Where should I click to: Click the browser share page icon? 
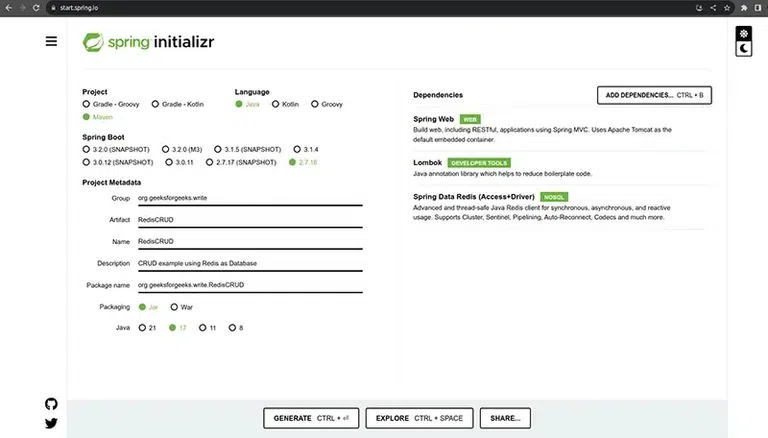[x=713, y=8]
